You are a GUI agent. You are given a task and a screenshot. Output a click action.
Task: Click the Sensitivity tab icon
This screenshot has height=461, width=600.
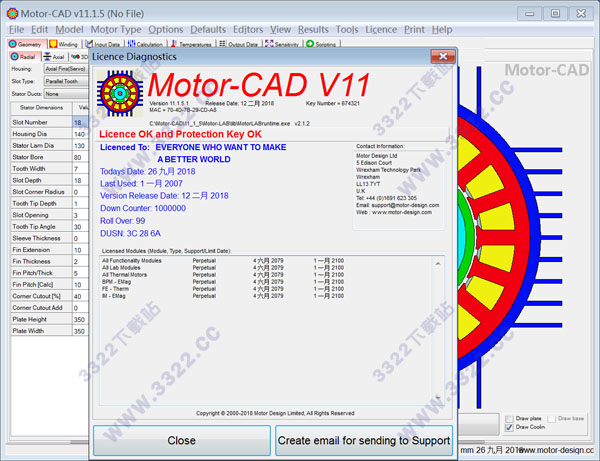coord(269,44)
